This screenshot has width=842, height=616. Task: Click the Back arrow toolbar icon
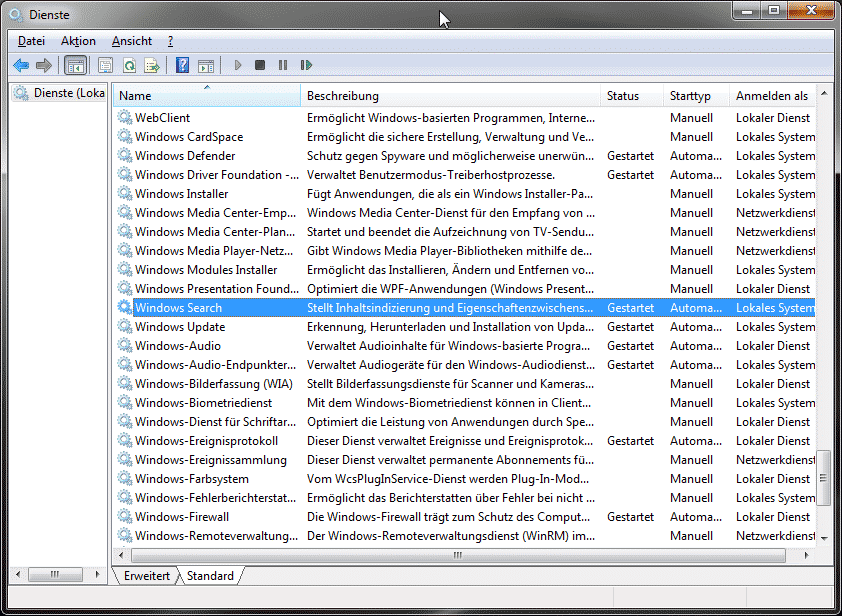[21, 66]
